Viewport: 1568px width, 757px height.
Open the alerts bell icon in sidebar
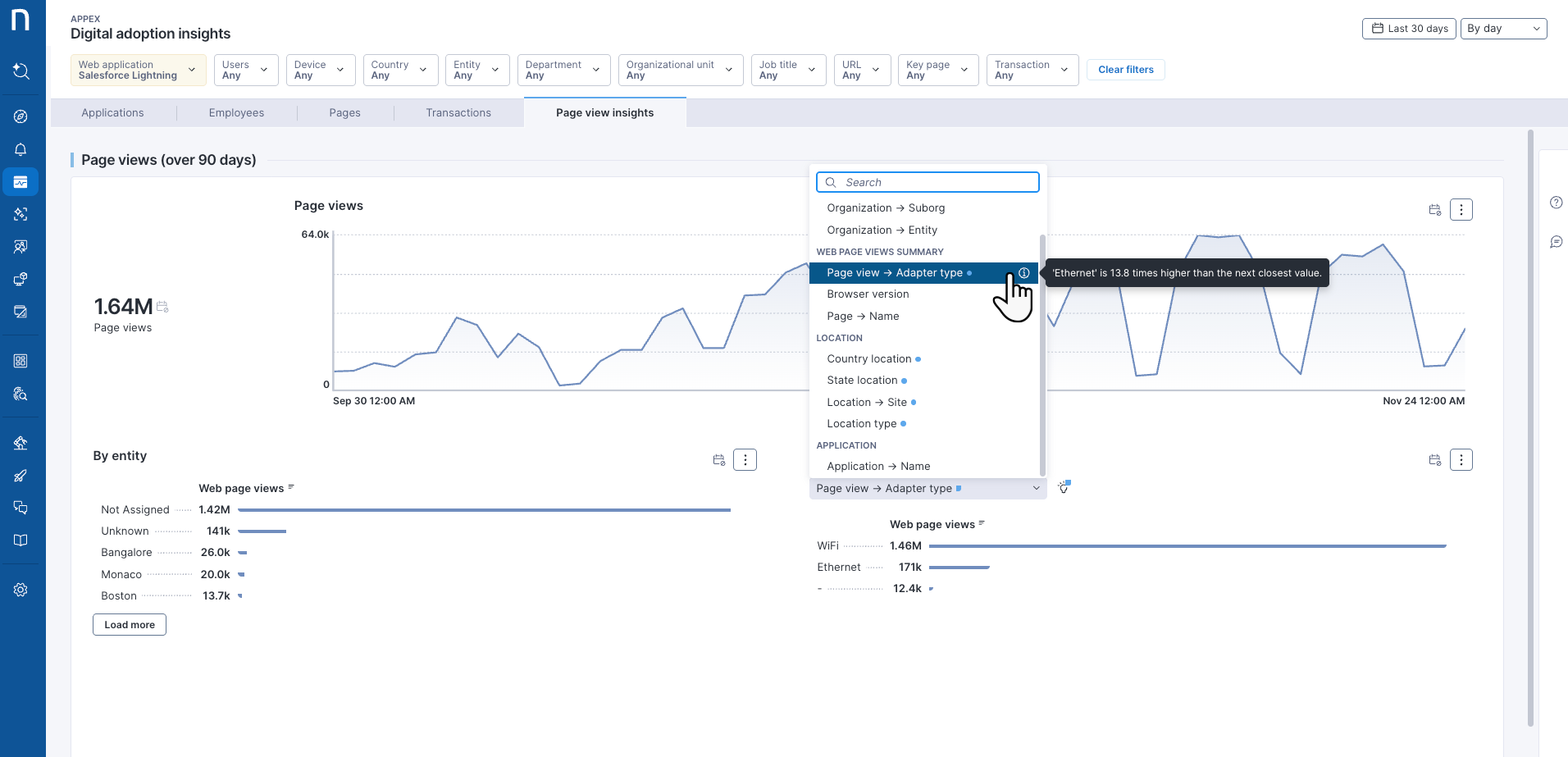(21, 149)
